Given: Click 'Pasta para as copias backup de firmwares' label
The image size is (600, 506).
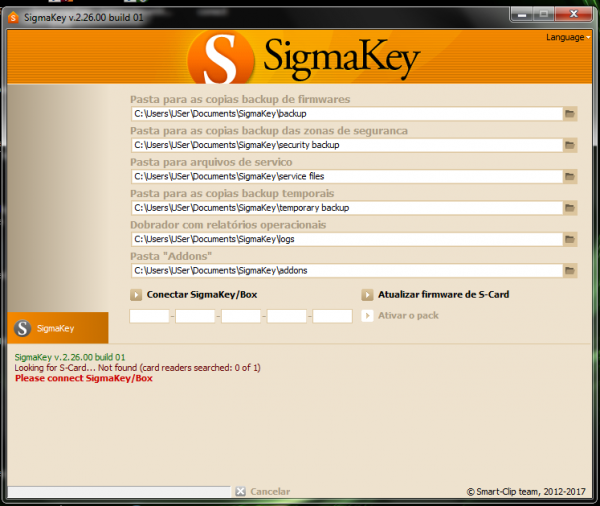Looking at the screenshot, I should click(x=240, y=100).
